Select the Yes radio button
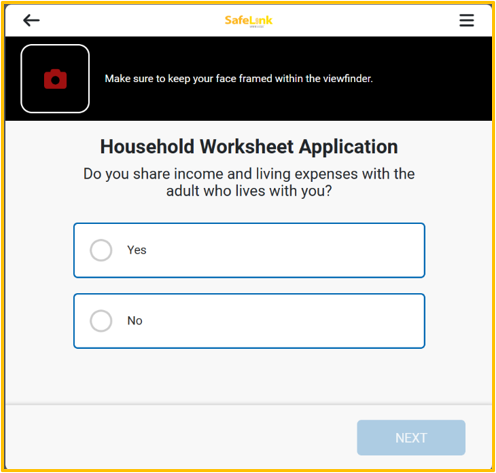 (x=101, y=250)
